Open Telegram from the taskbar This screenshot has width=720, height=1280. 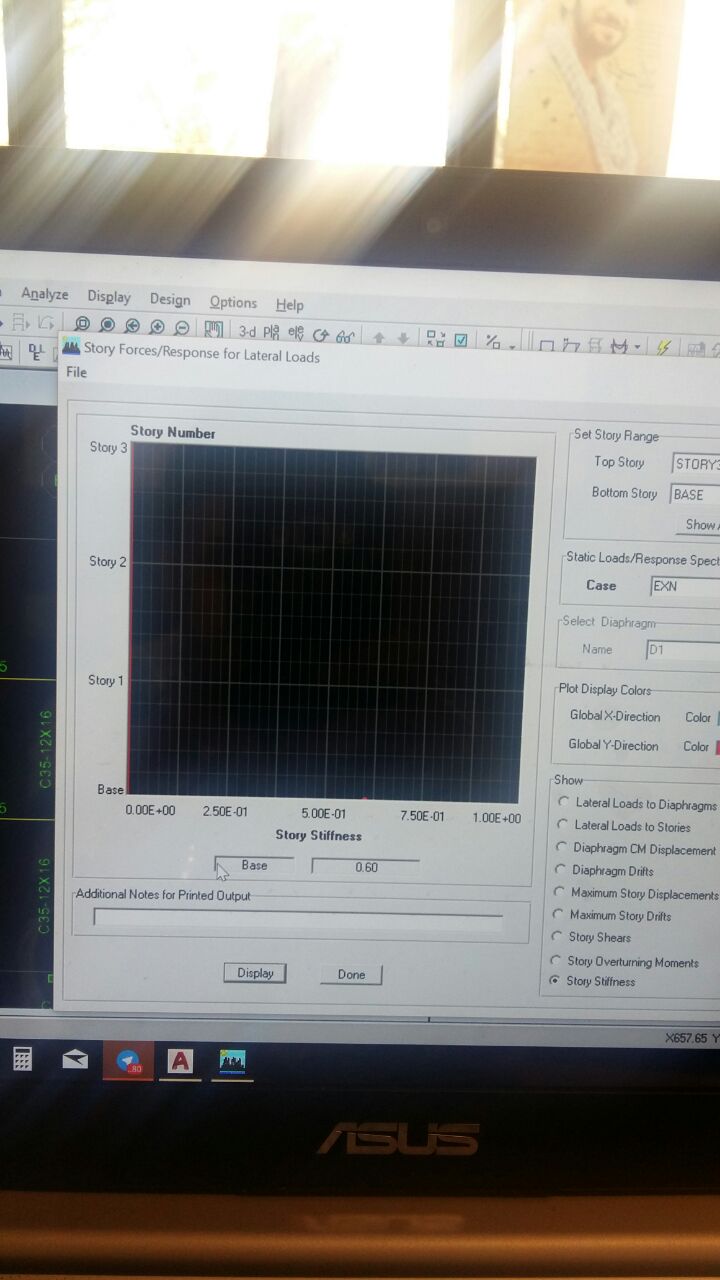point(128,1062)
